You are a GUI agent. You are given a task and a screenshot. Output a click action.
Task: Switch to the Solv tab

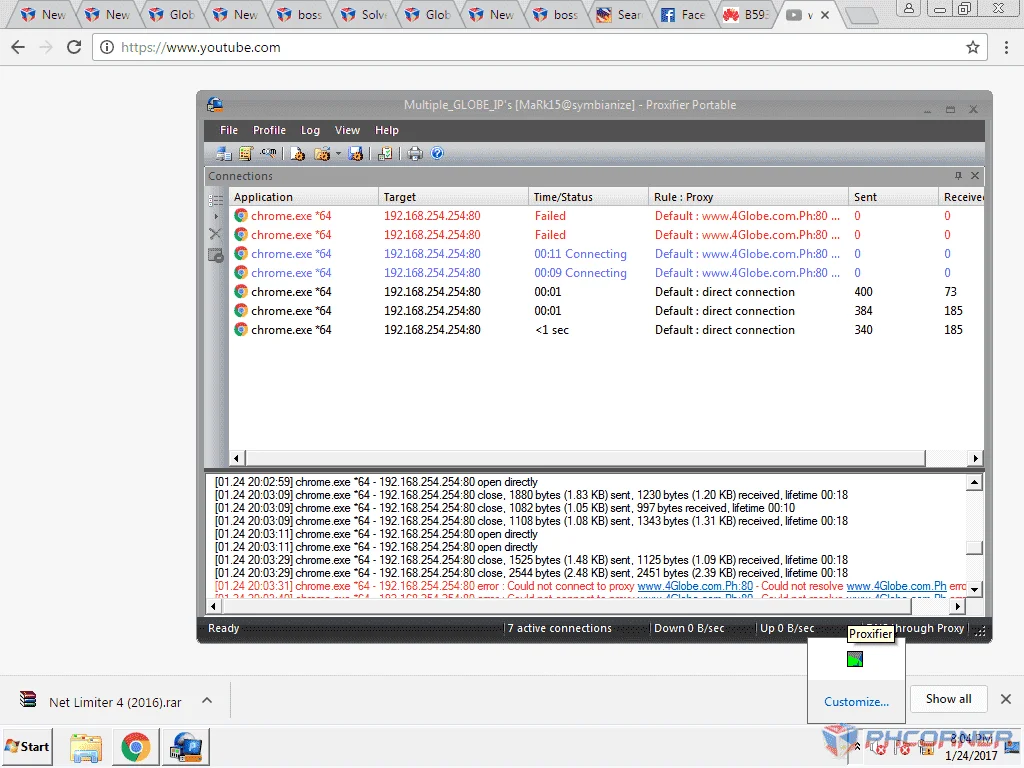[364, 14]
